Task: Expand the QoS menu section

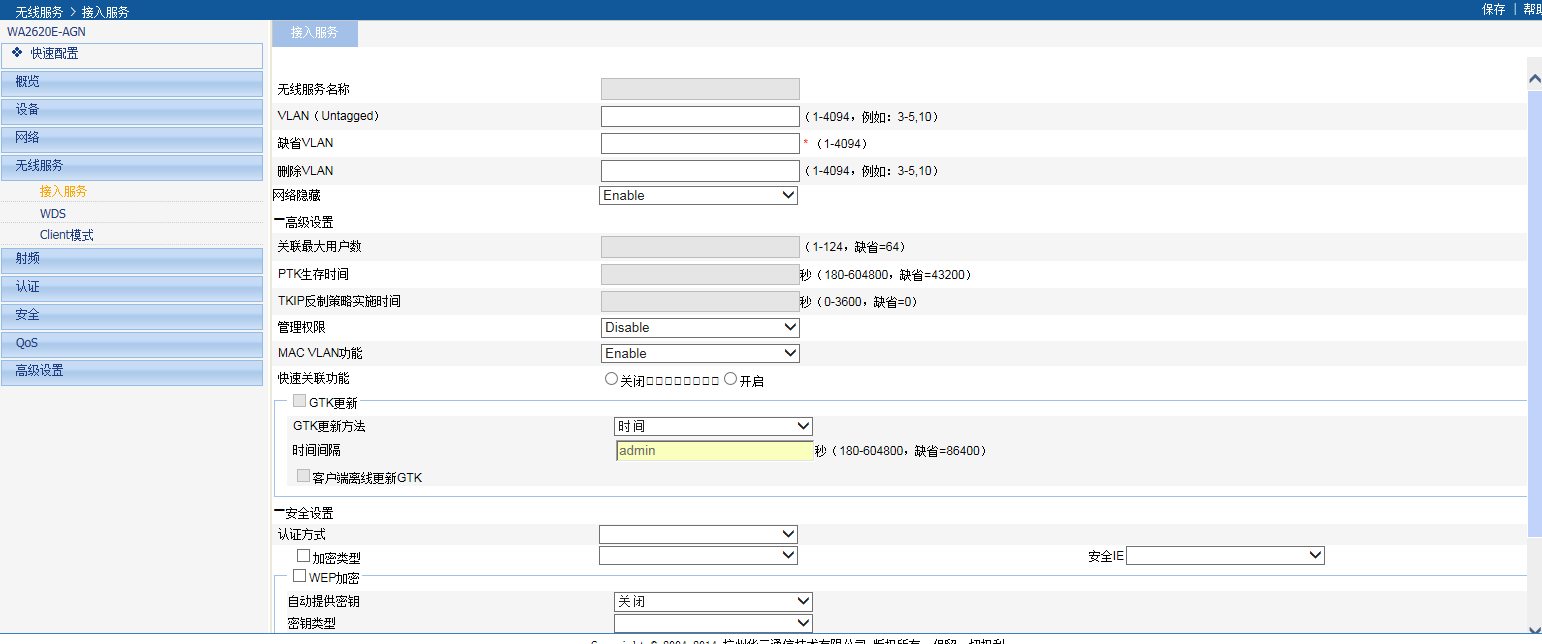Action: coord(132,344)
